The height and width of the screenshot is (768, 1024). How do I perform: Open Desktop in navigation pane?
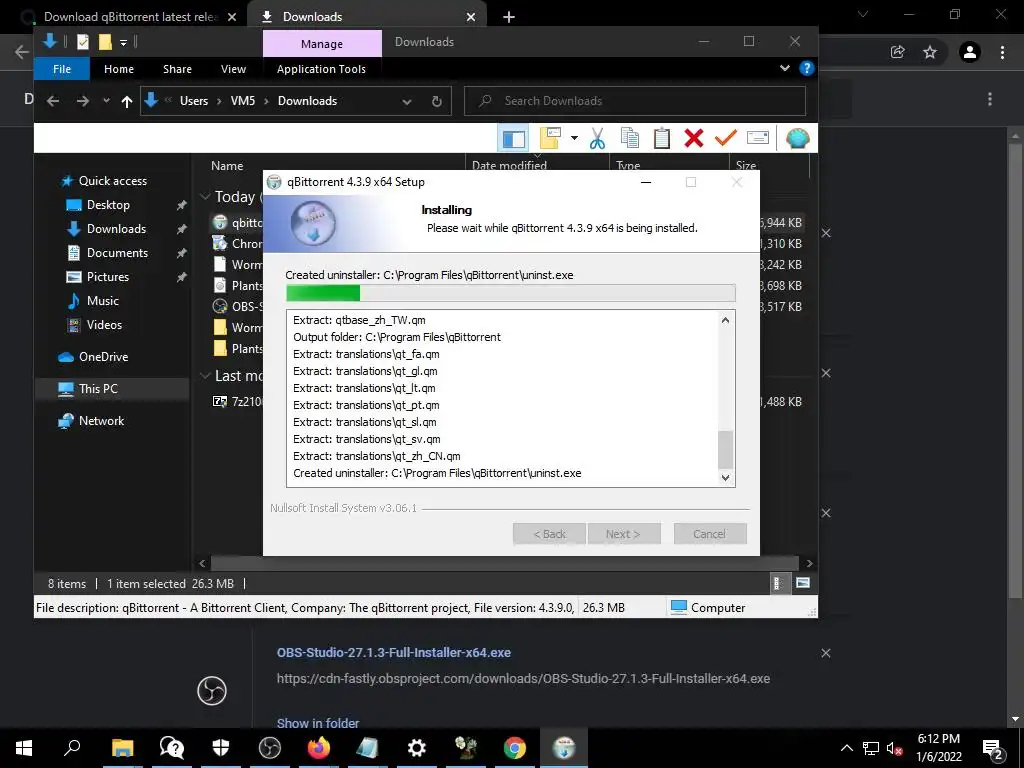pos(108,205)
